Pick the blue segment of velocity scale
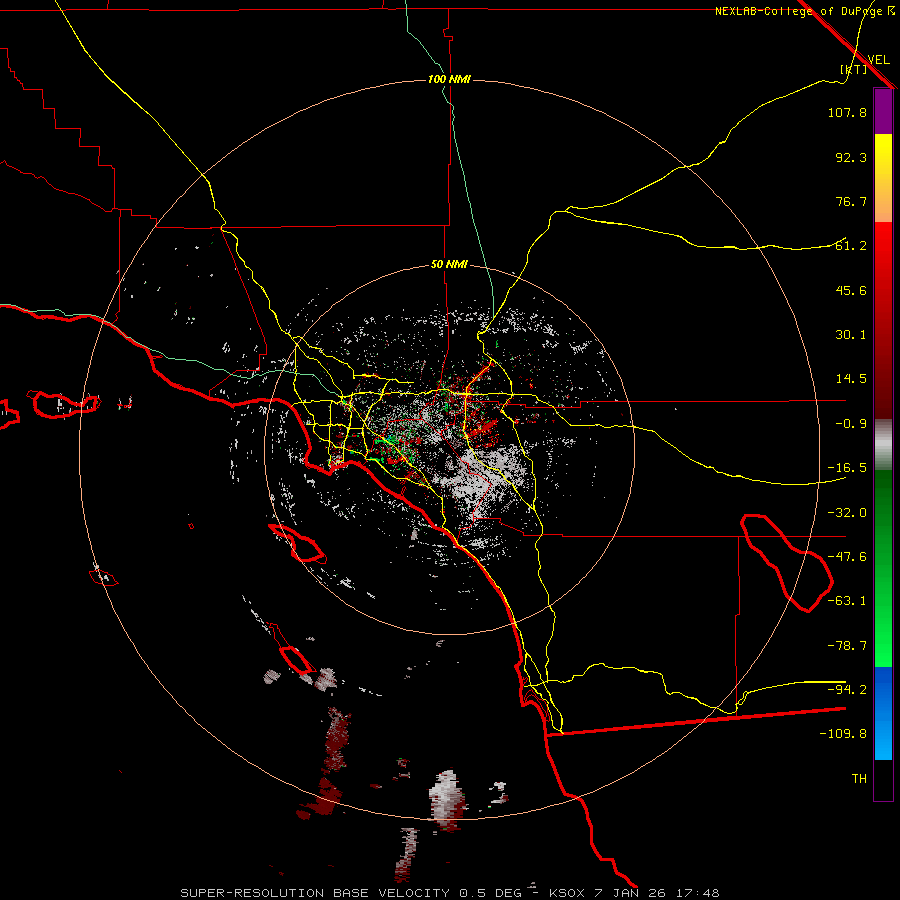Viewport: 900px width, 900px height. (883, 713)
